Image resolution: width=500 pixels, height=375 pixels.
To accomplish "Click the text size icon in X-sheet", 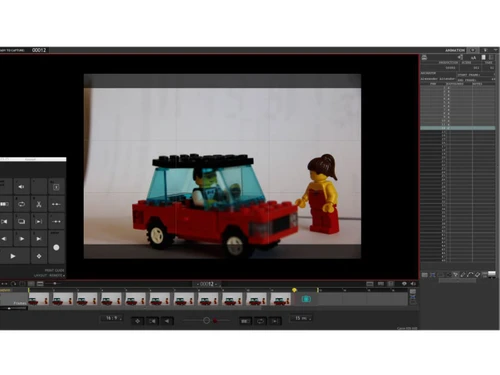I will point(473,58).
